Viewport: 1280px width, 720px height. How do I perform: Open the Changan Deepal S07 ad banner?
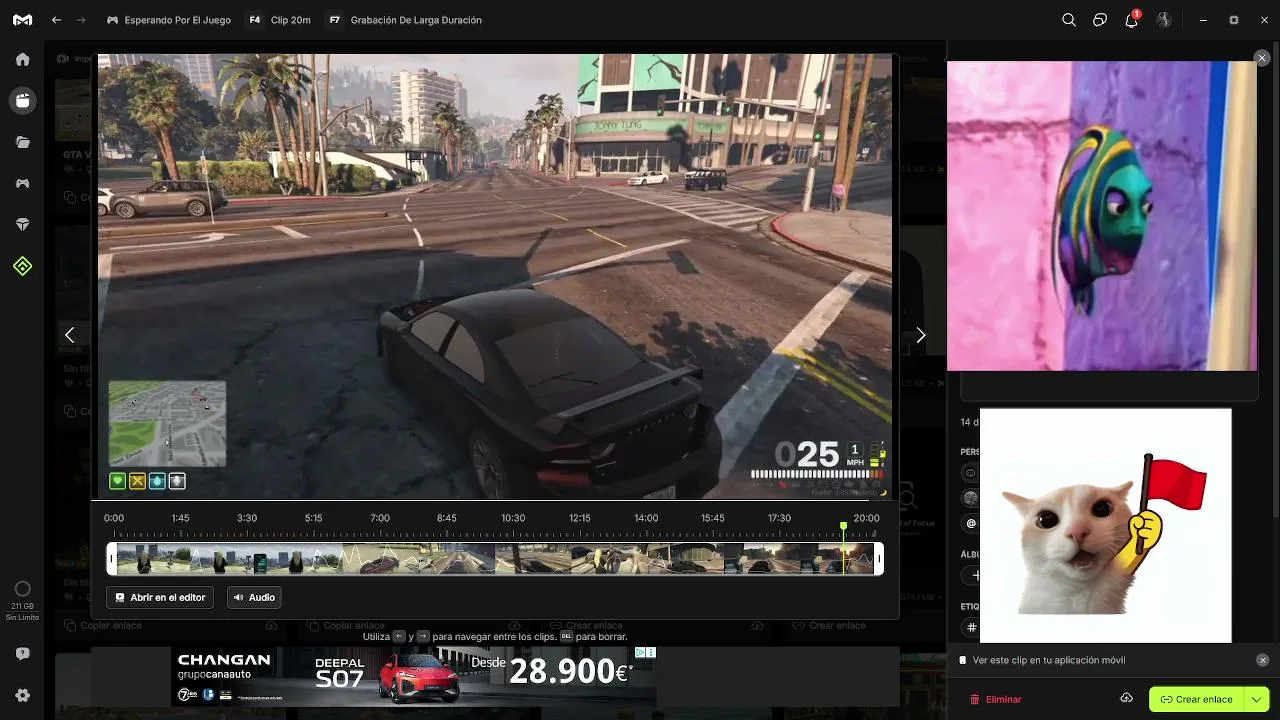(x=413, y=676)
